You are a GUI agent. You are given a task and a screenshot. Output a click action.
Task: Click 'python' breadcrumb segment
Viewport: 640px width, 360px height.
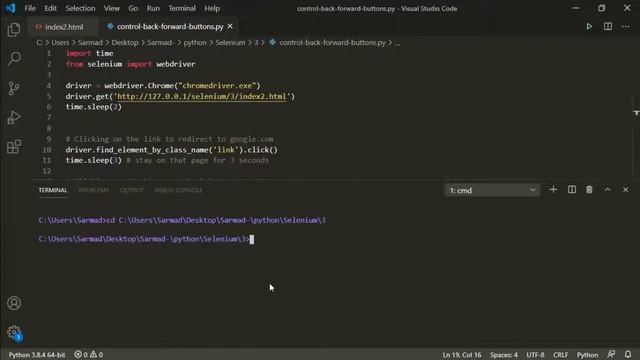coord(195,42)
